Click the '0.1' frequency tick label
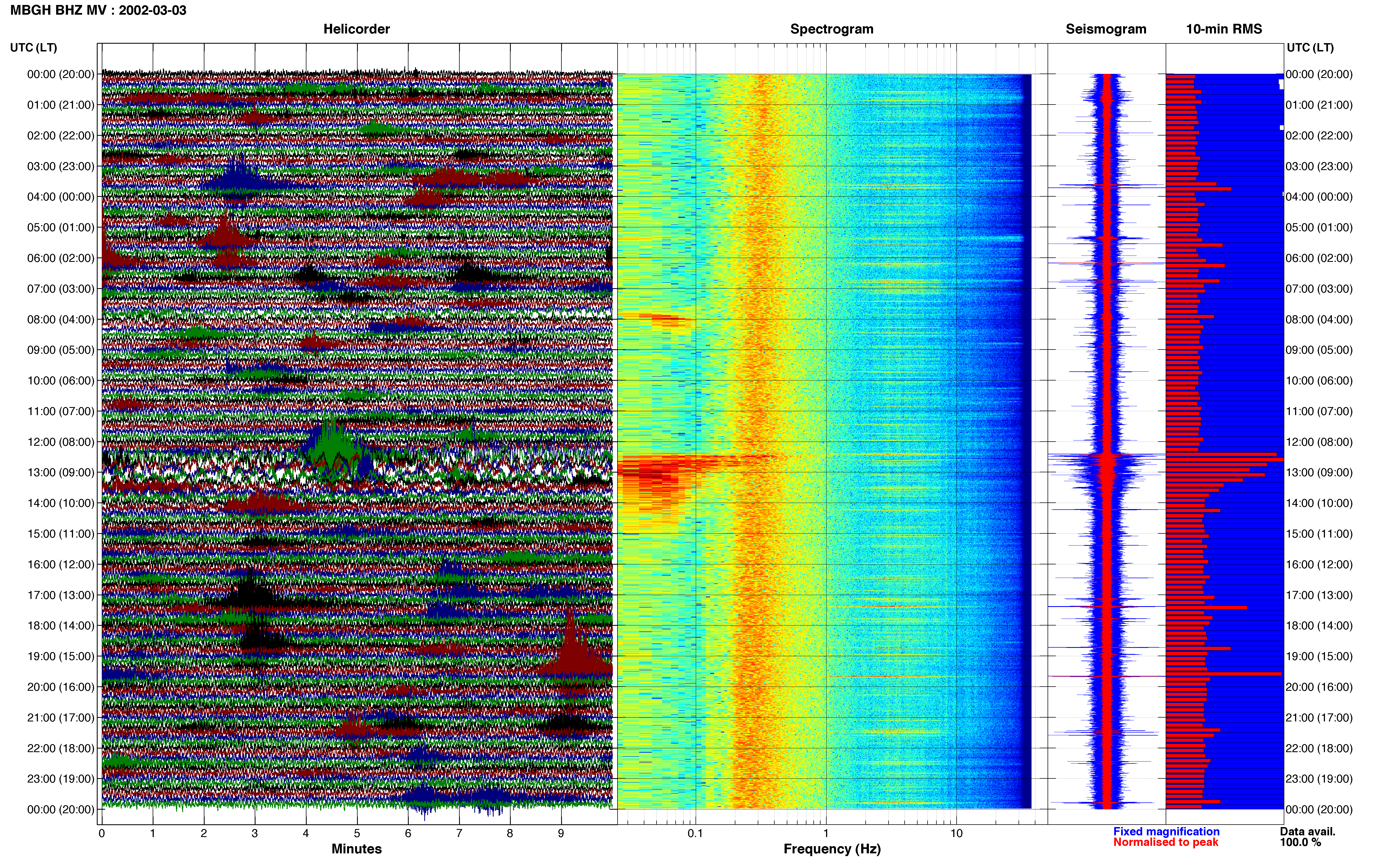Screen dimensions: 1388x868 [x=695, y=833]
